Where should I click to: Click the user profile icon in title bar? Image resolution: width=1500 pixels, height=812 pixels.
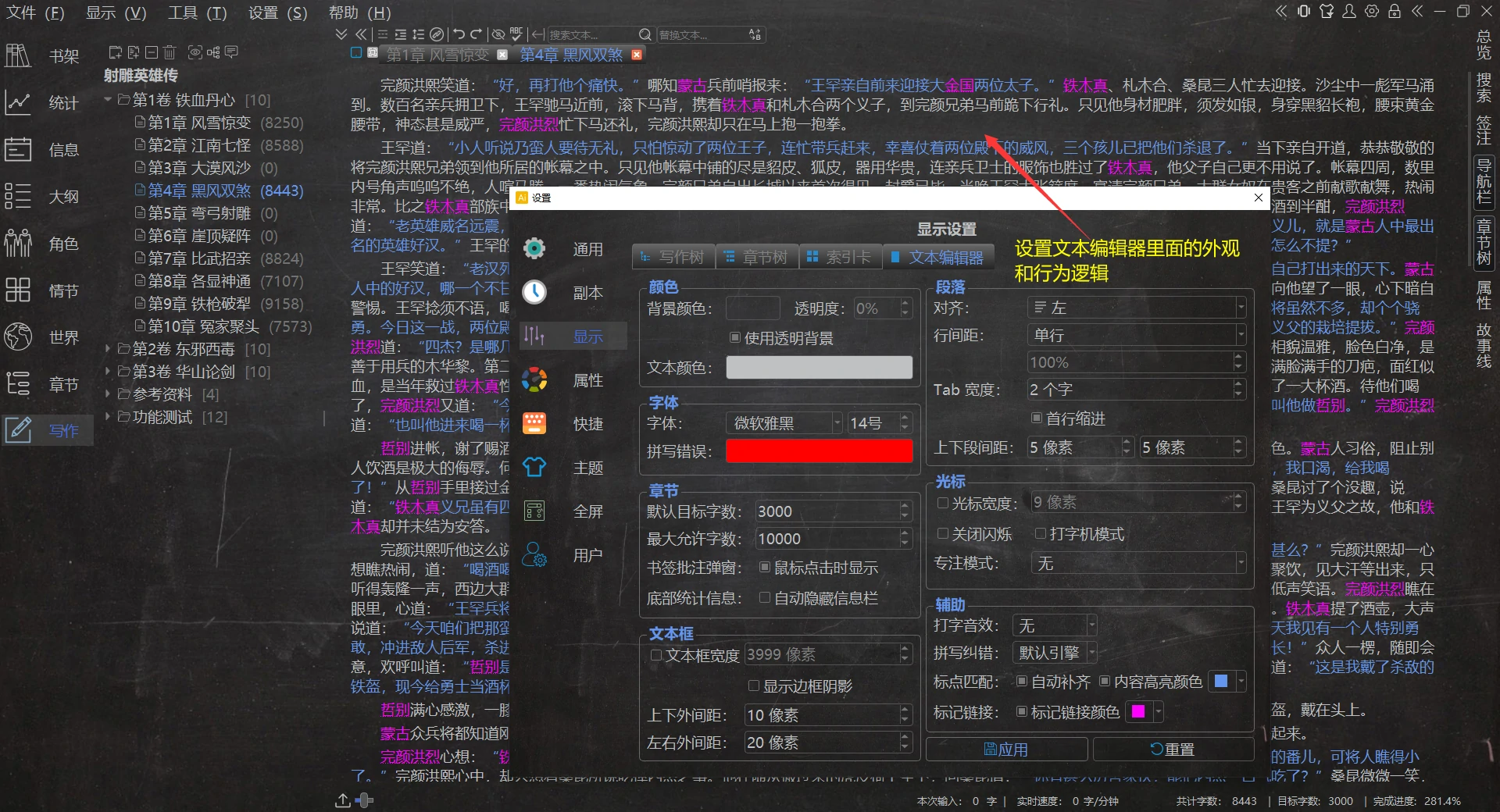(1349, 11)
